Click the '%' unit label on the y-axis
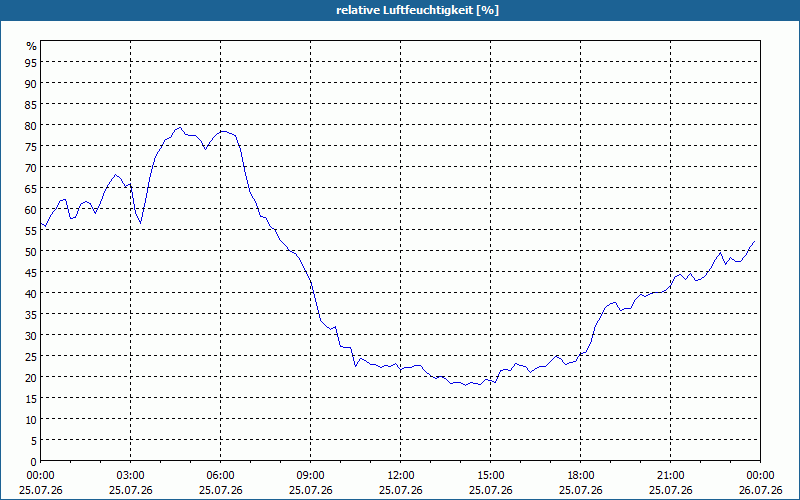The width and height of the screenshot is (800, 500). (32, 46)
